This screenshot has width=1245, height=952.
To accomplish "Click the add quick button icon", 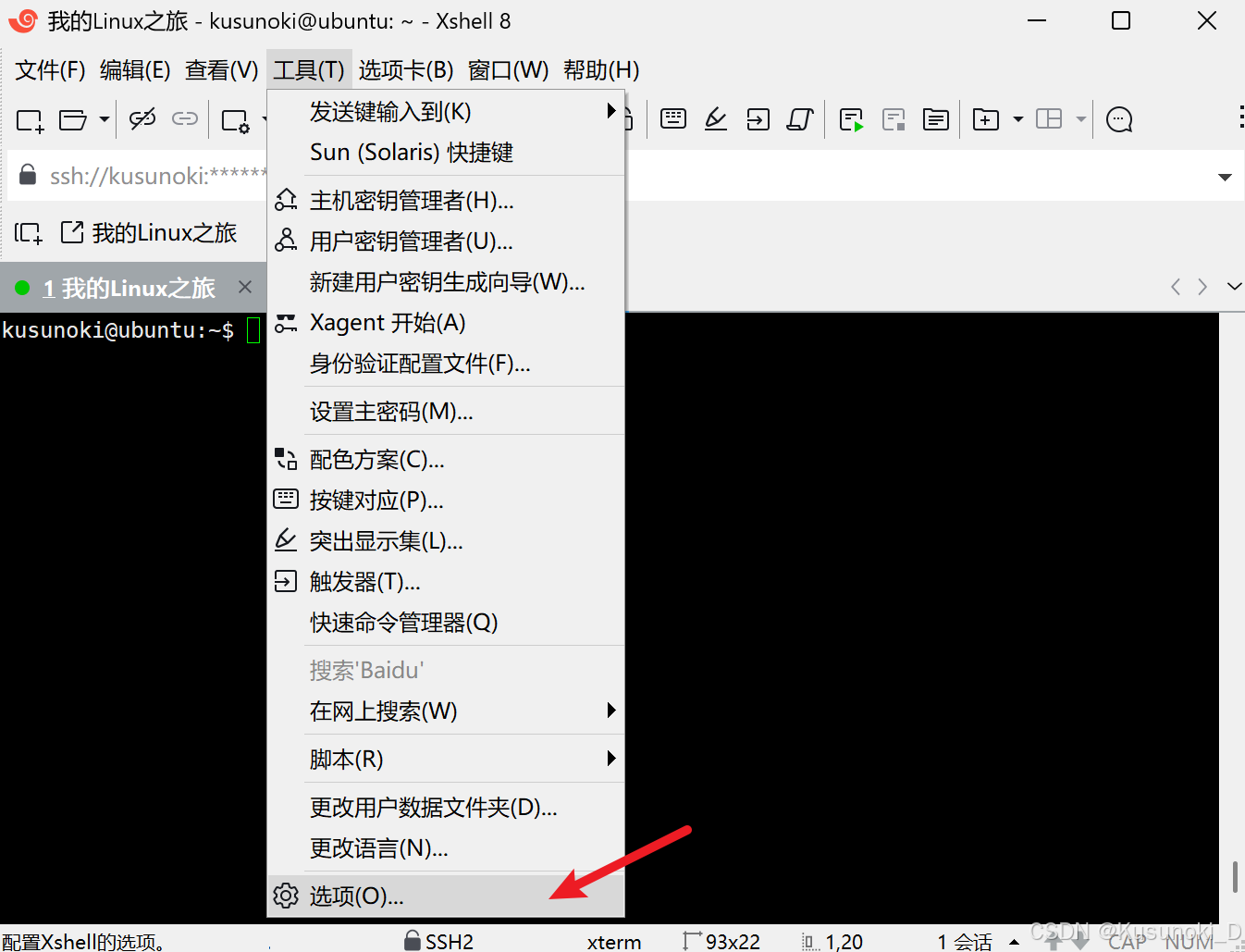I will point(29,233).
